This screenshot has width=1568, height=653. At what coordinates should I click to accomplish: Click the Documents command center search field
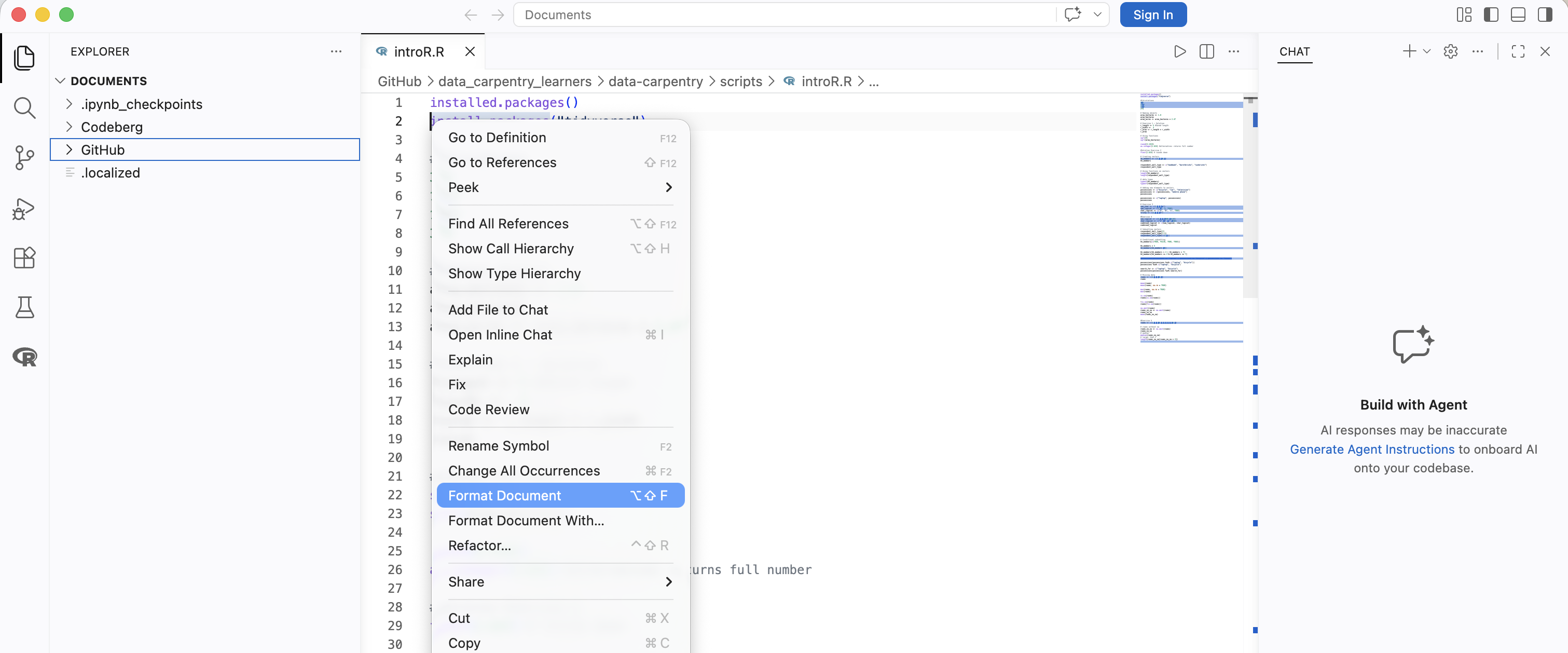tap(785, 15)
